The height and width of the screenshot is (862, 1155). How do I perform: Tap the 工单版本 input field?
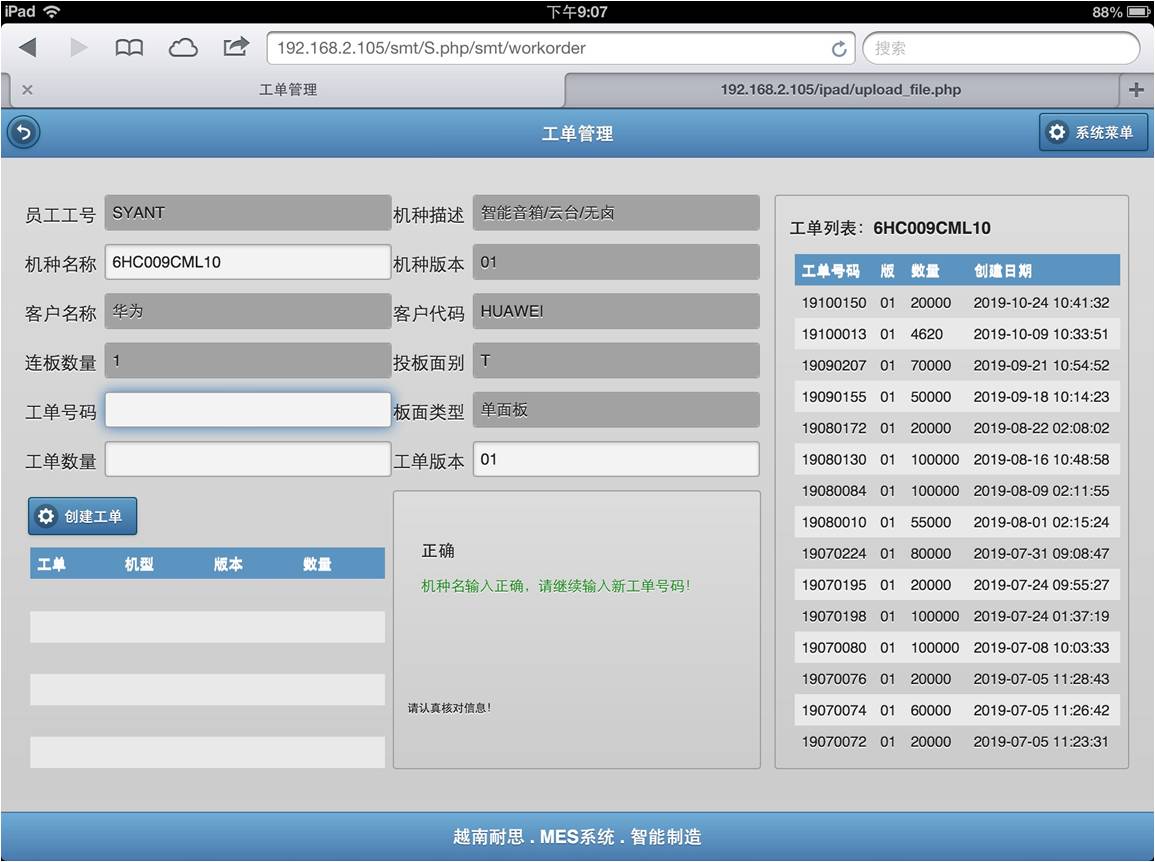(x=615, y=460)
